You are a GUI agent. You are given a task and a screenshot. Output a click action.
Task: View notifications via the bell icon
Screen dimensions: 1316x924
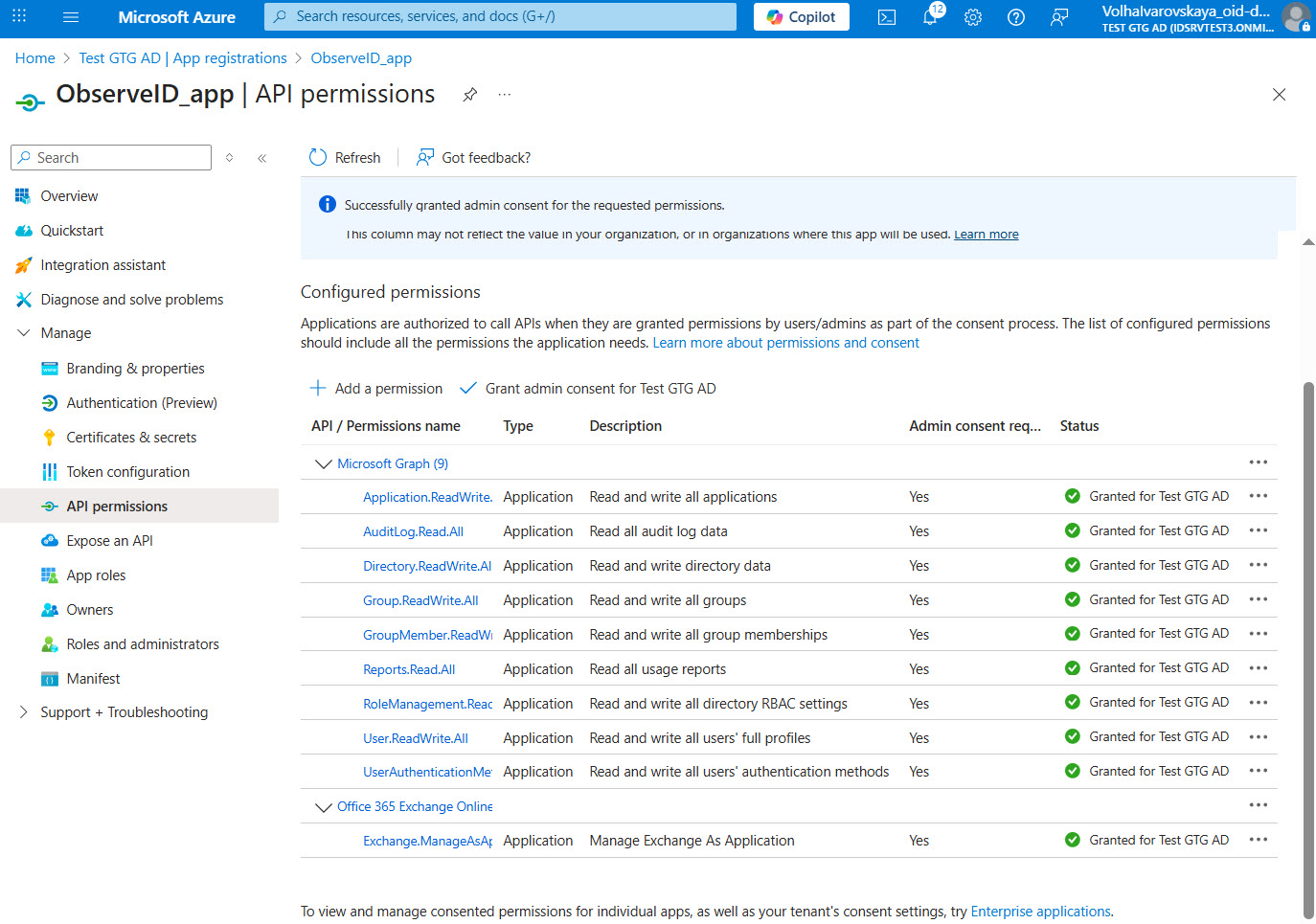coord(929,16)
